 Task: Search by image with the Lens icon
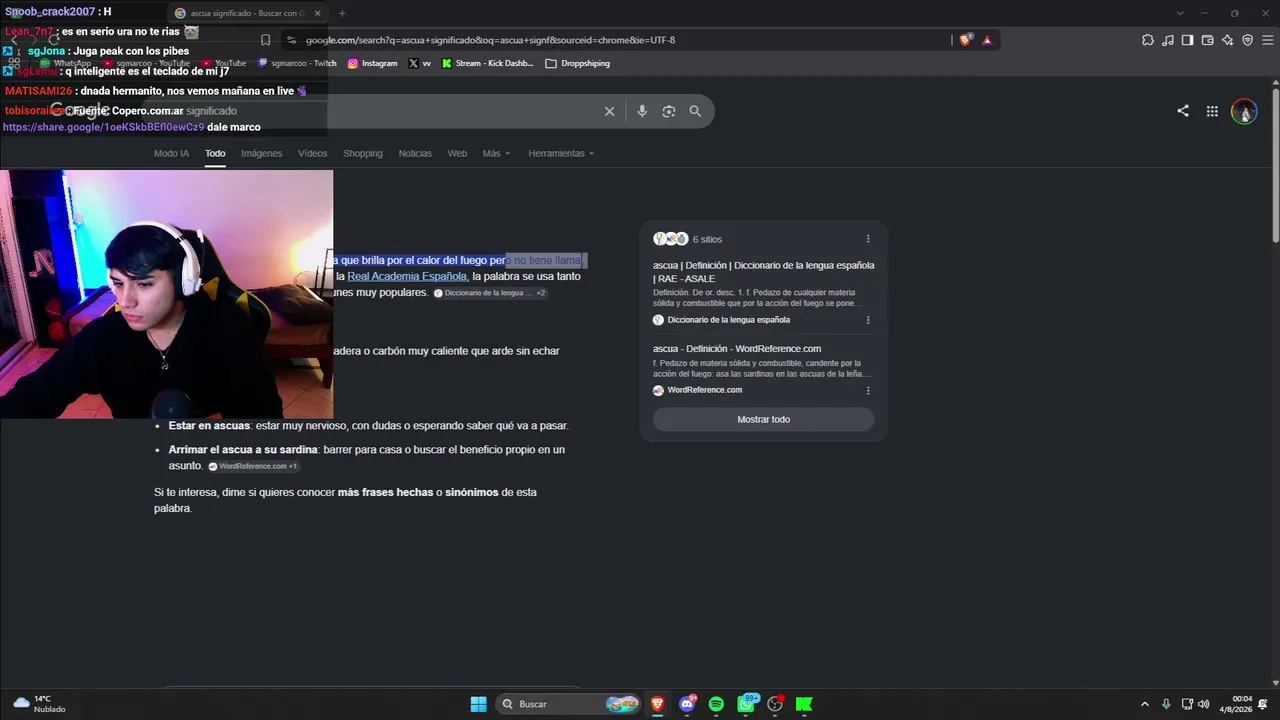point(669,111)
